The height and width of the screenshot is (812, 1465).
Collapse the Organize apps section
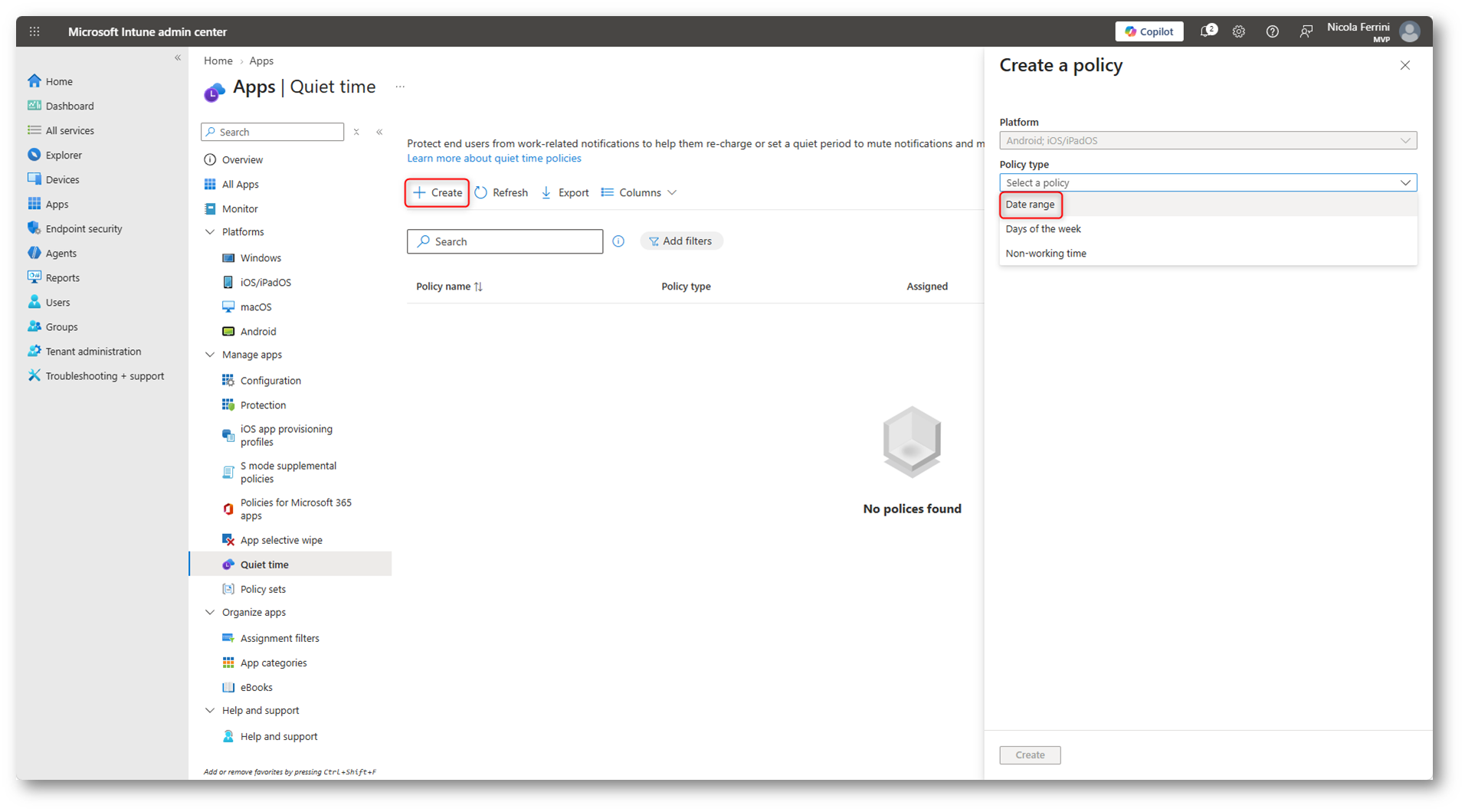coord(210,611)
